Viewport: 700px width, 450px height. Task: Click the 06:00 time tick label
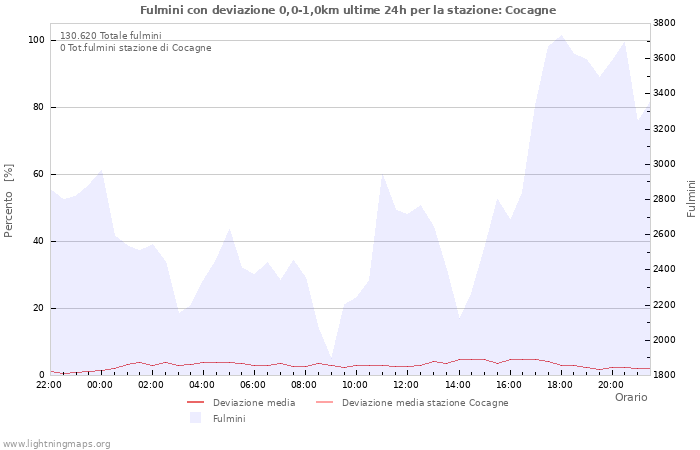pos(253,385)
